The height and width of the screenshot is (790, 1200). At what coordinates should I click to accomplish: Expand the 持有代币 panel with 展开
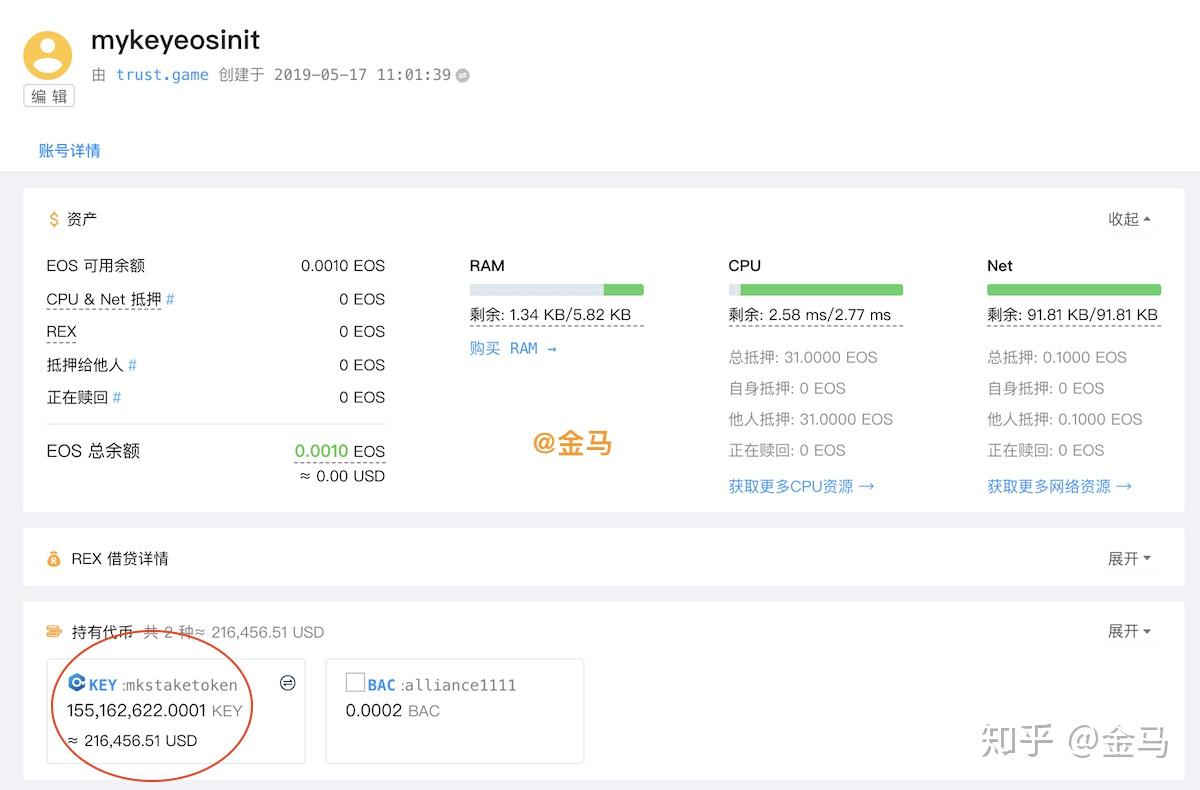tap(1129, 632)
